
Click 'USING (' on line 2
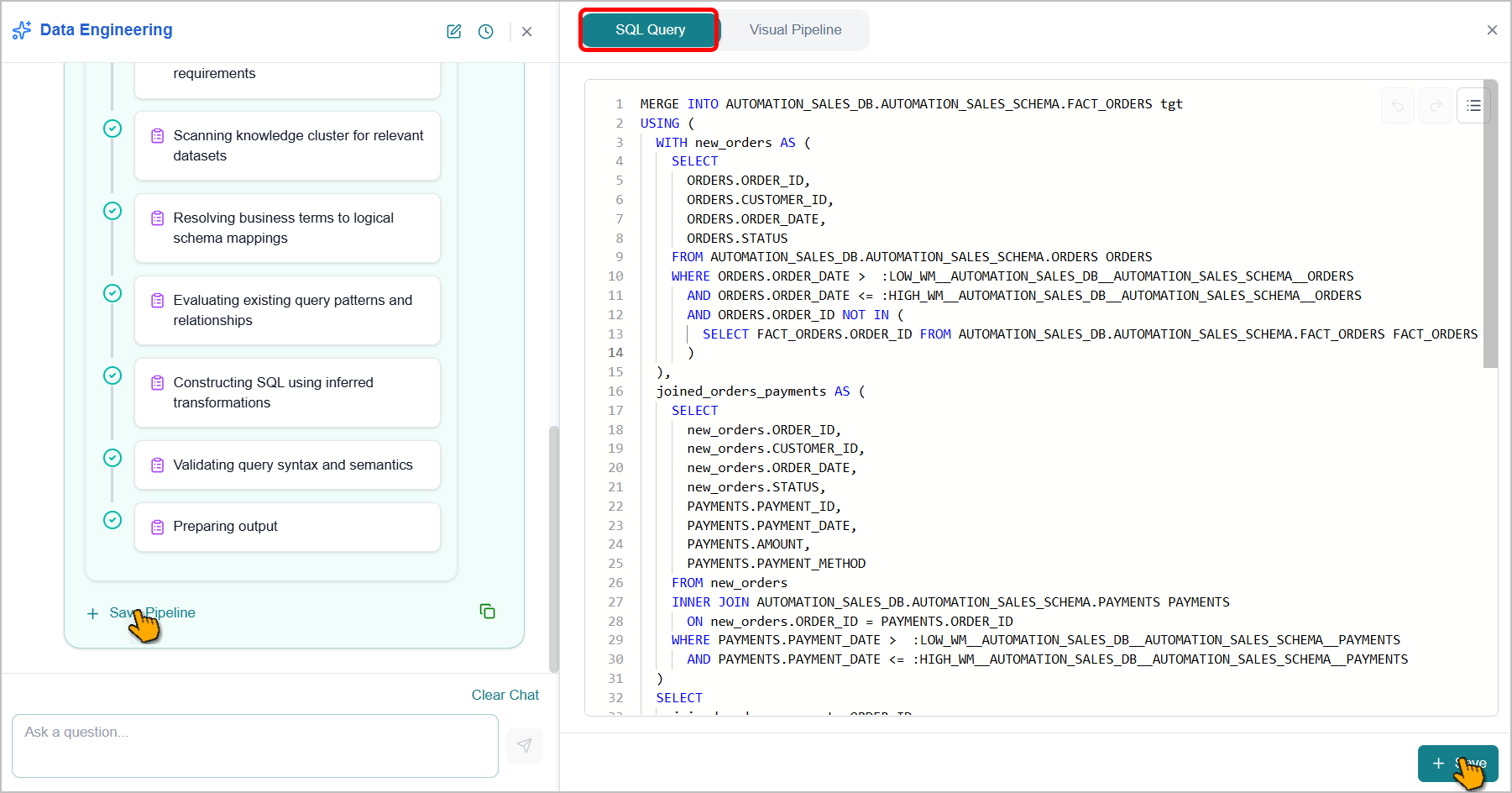point(667,123)
